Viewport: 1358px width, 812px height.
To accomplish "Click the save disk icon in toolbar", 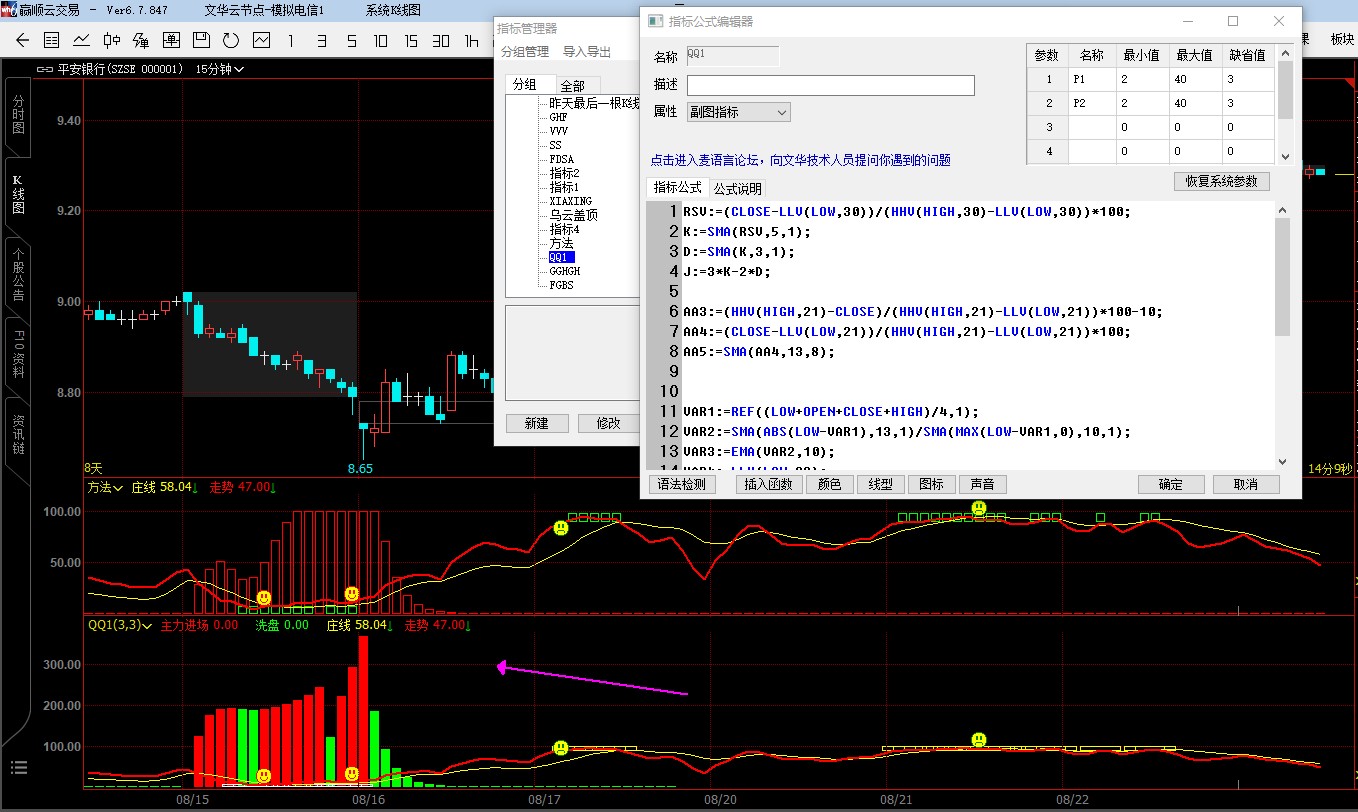I will 201,41.
